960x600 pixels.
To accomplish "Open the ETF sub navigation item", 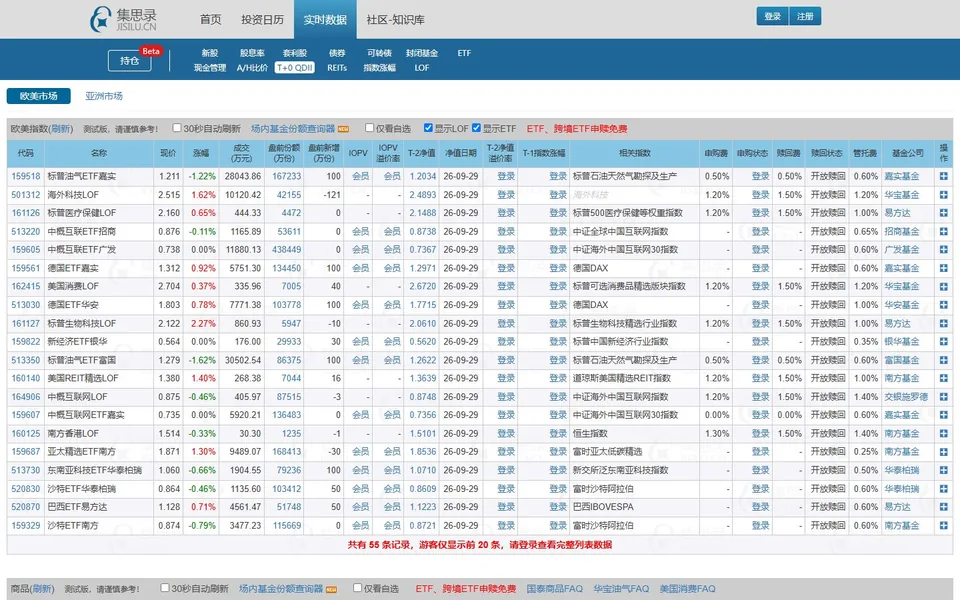I will click(464, 53).
